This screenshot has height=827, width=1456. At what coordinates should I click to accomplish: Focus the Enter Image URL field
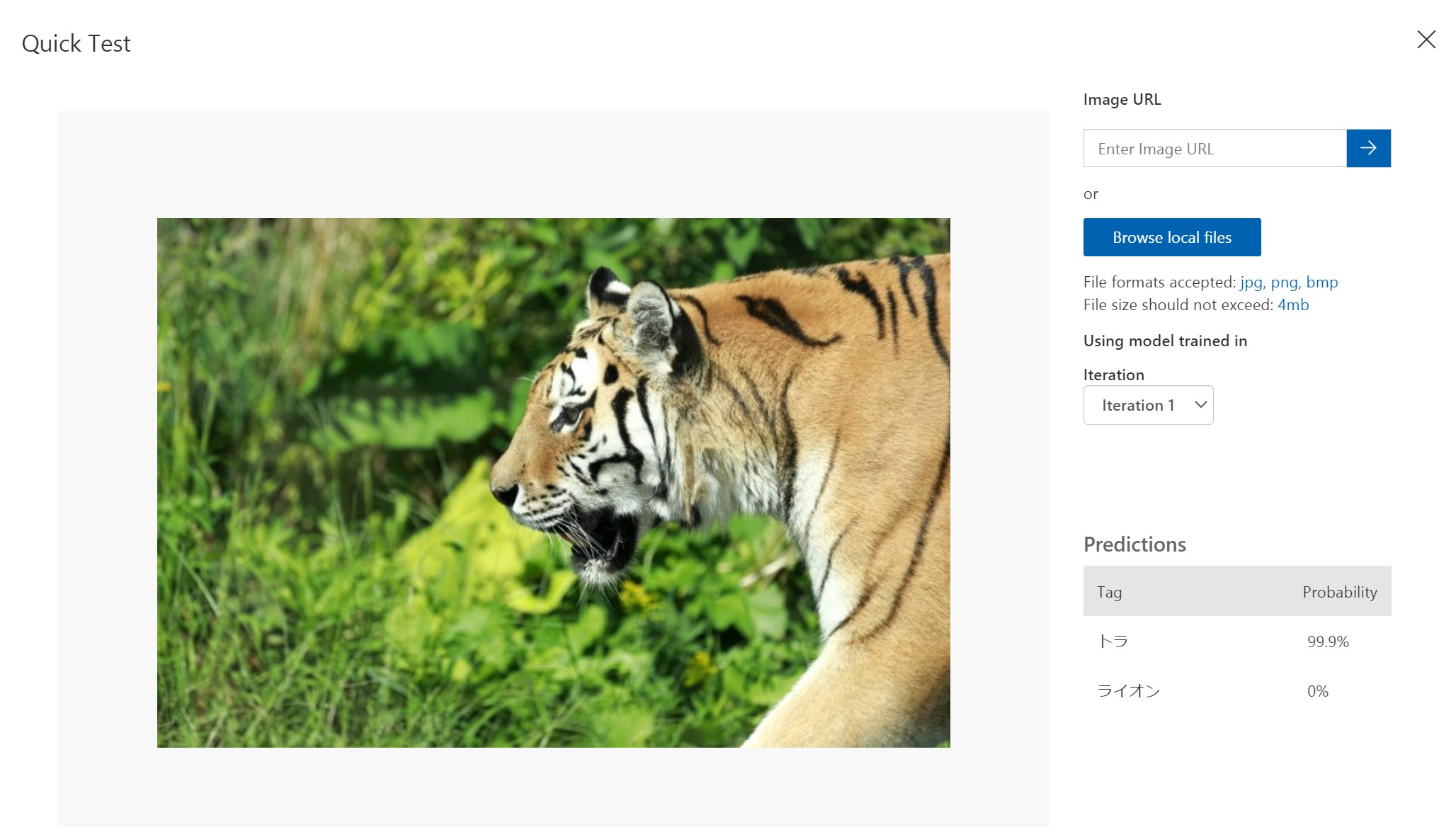[x=1215, y=148]
